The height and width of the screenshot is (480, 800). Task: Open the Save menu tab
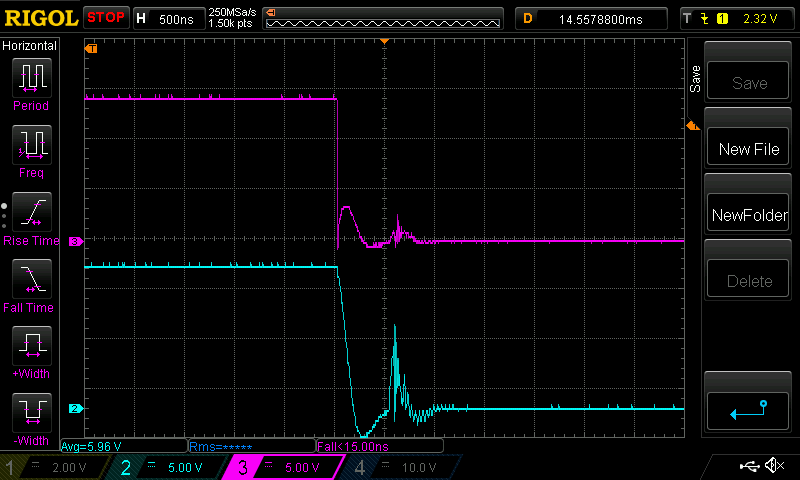695,79
